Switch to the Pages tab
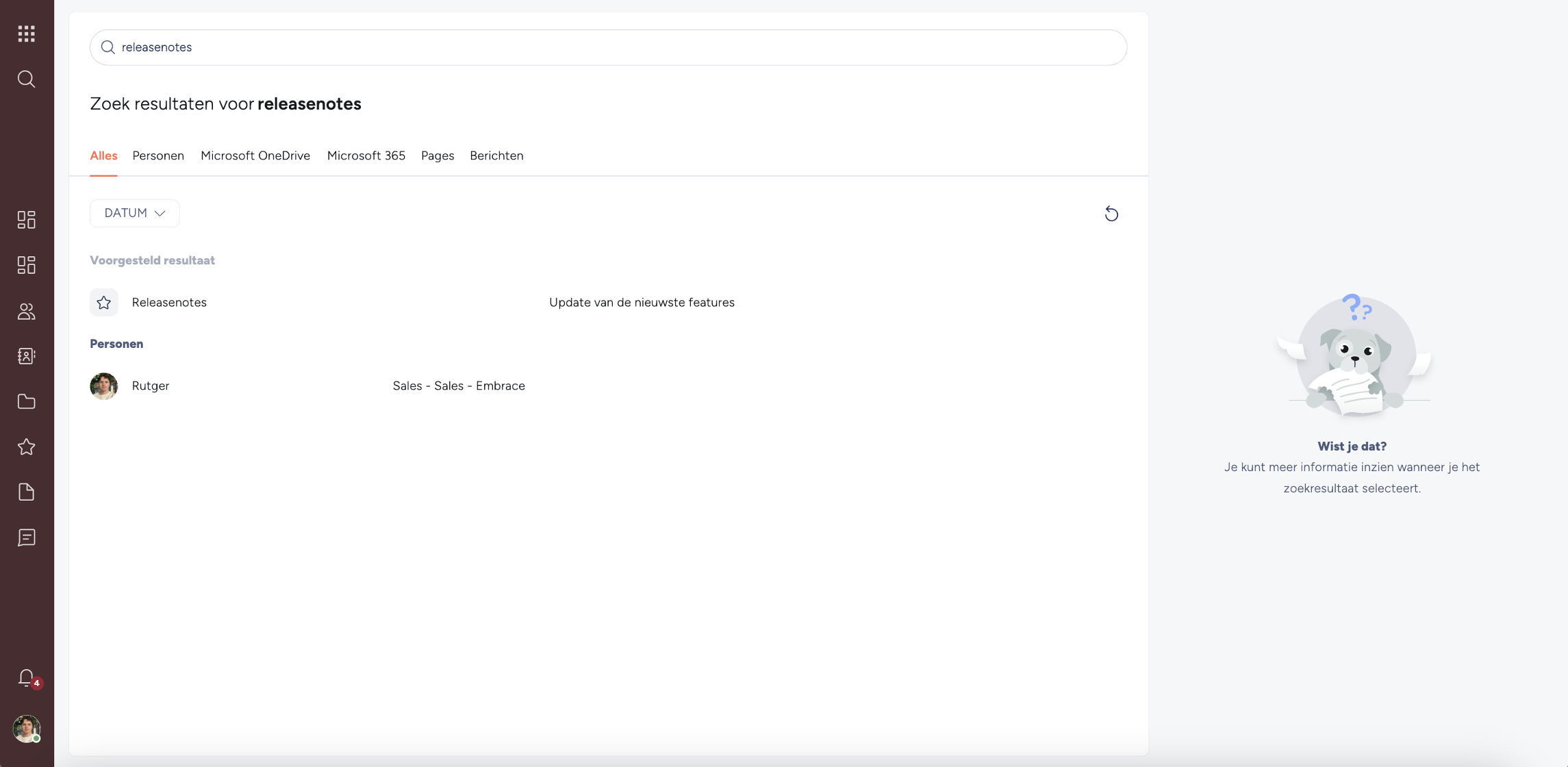Screen dimensions: 1568x767 (438, 155)
